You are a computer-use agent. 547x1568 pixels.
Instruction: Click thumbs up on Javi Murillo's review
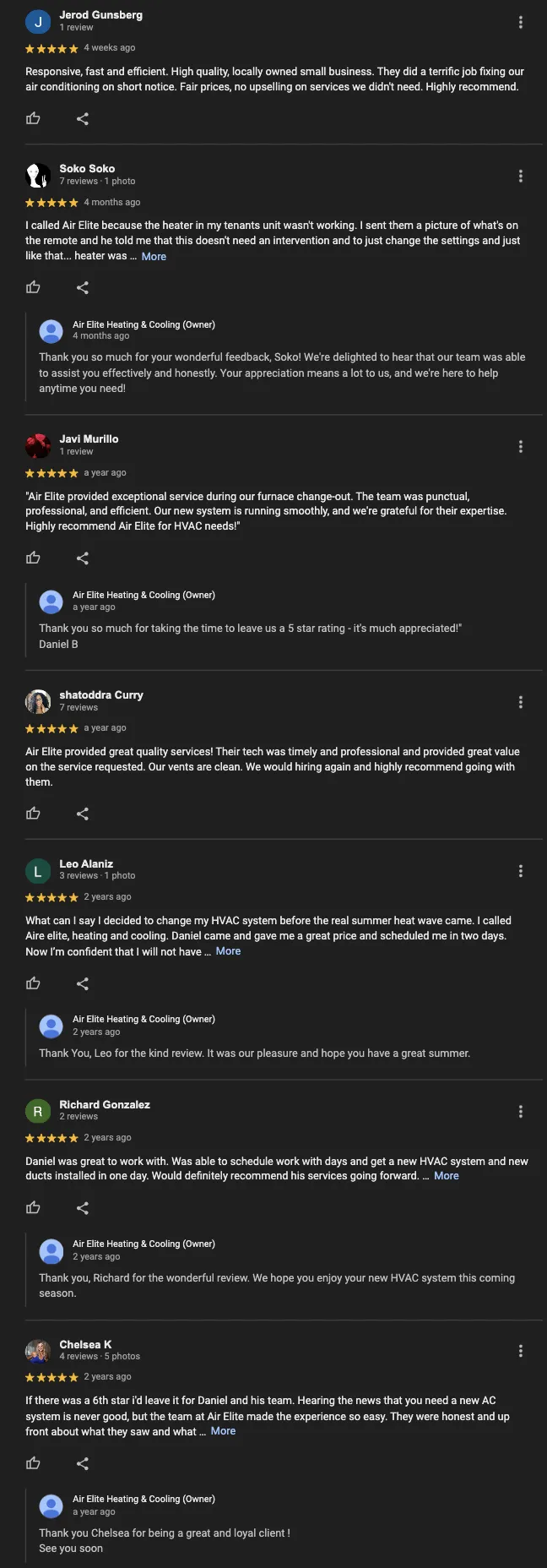33,558
